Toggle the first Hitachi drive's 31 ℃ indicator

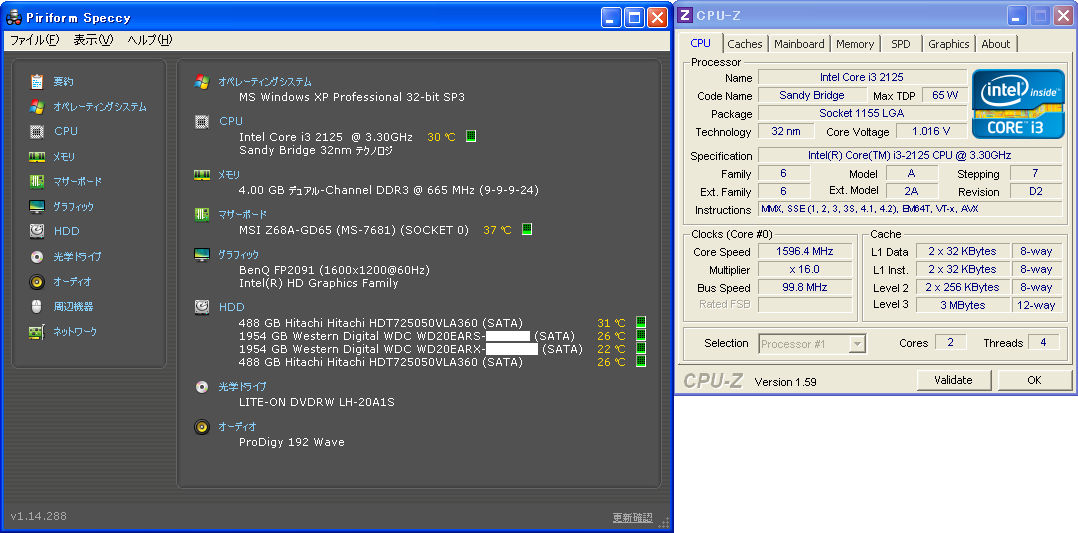(641, 322)
